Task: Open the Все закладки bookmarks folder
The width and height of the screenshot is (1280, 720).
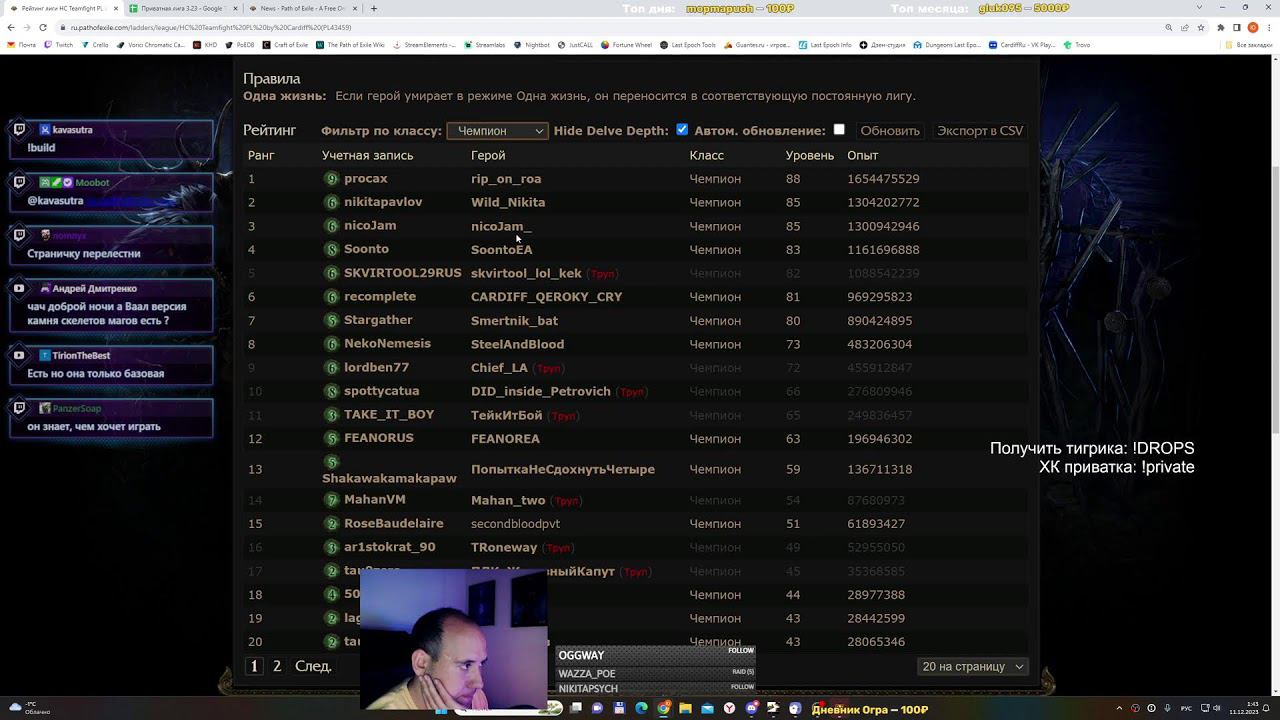Action: pos(1250,45)
